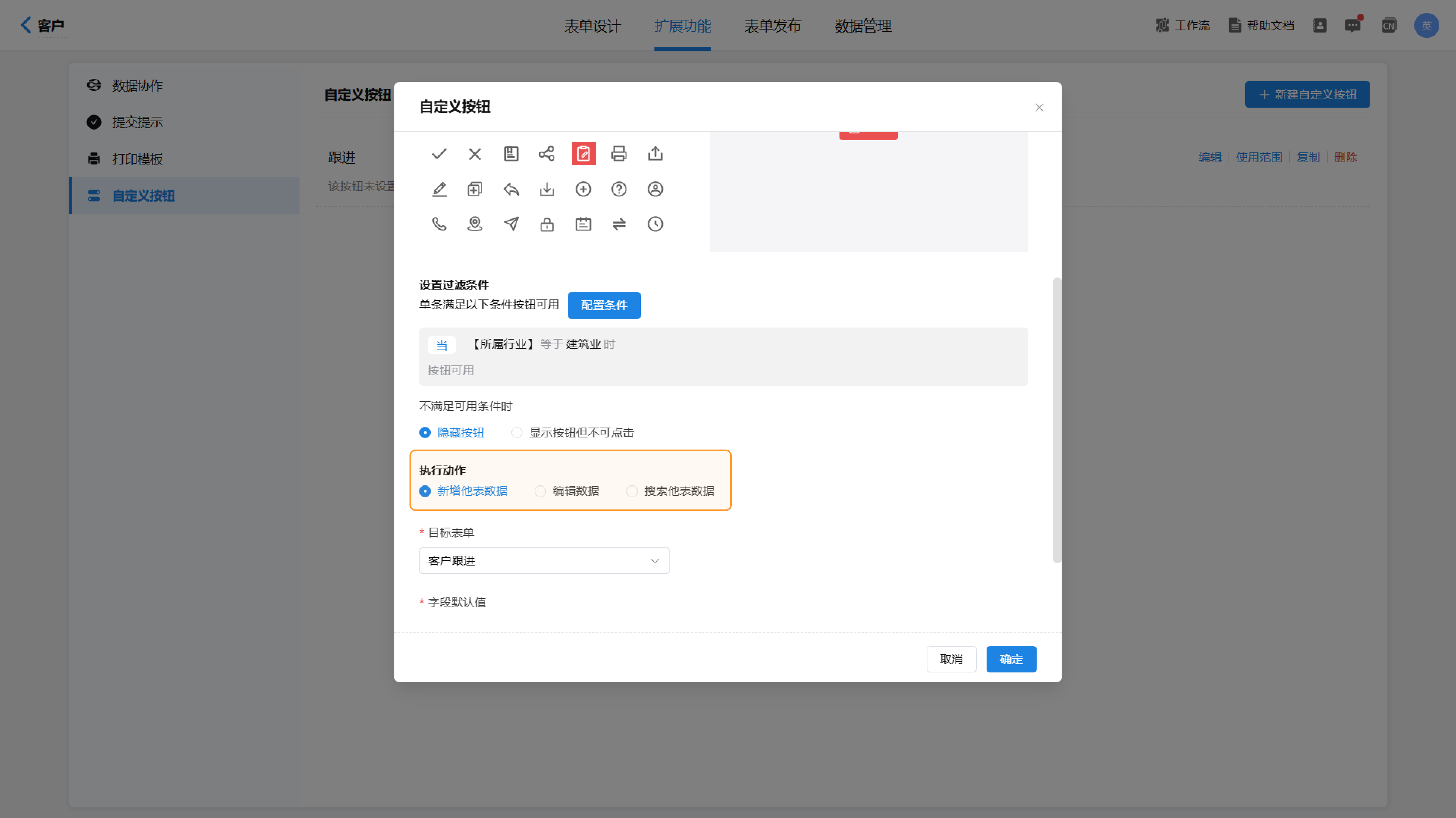This screenshot has width=1456, height=818.
Task: Close the 自定义按钮 dialog
Action: click(x=1039, y=107)
